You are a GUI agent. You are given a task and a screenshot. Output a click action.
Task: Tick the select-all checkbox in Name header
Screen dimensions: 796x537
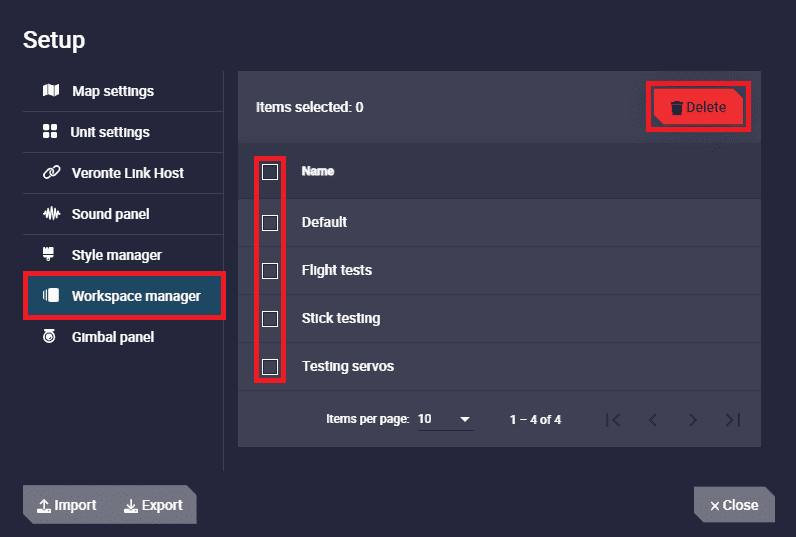[270, 172]
